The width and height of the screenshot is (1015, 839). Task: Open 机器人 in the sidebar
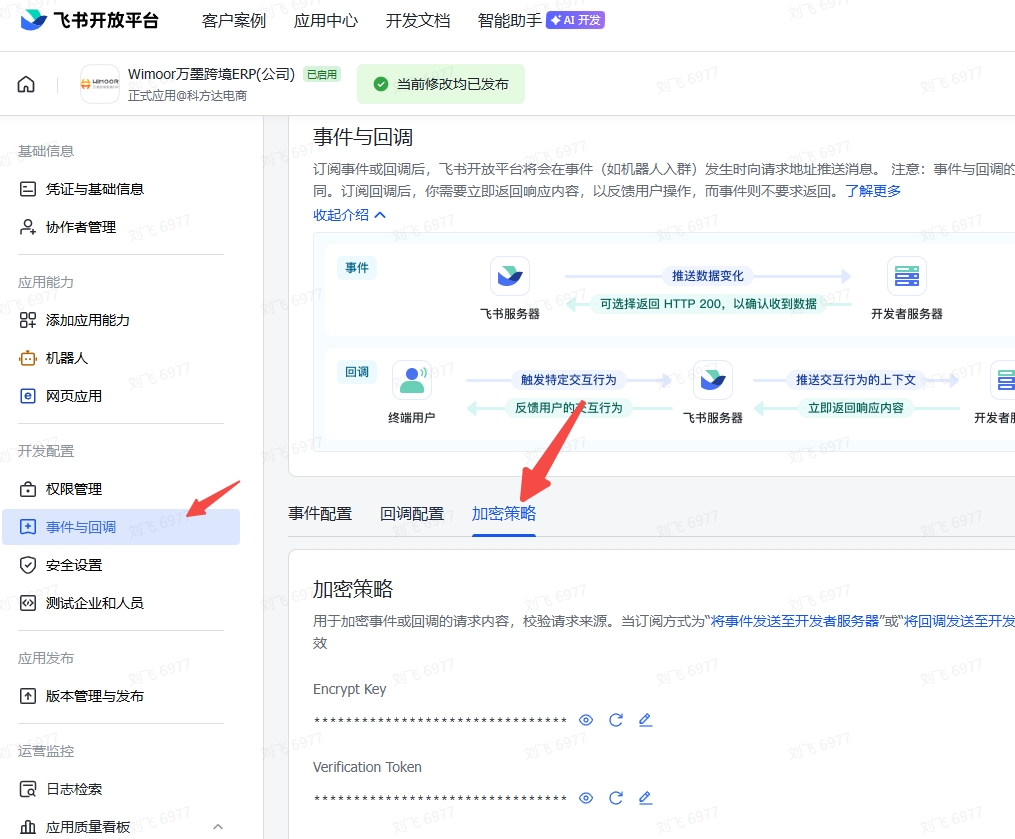(x=66, y=358)
